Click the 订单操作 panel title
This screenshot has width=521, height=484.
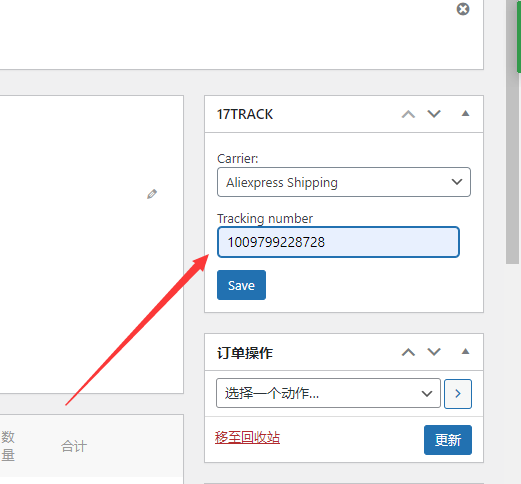coord(245,353)
